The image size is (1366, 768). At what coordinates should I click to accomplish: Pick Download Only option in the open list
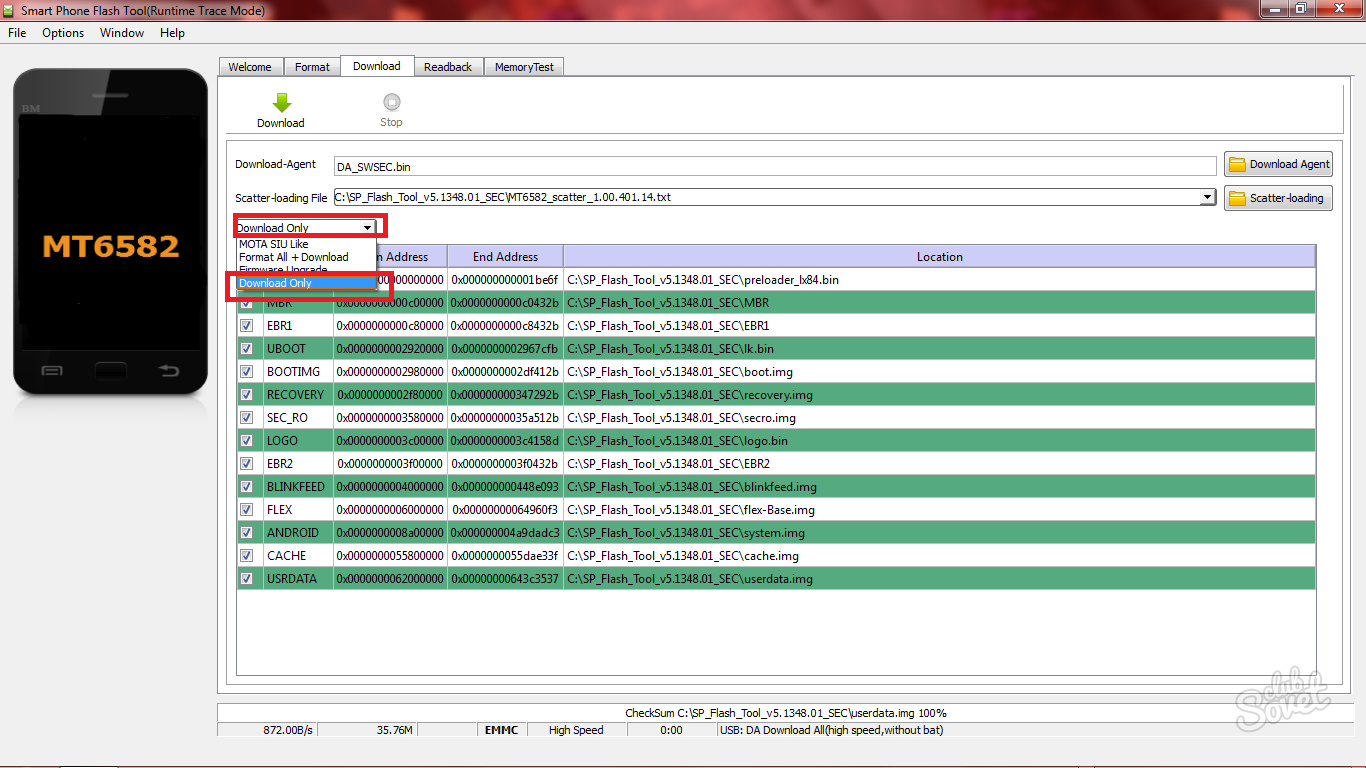click(x=276, y=283)
